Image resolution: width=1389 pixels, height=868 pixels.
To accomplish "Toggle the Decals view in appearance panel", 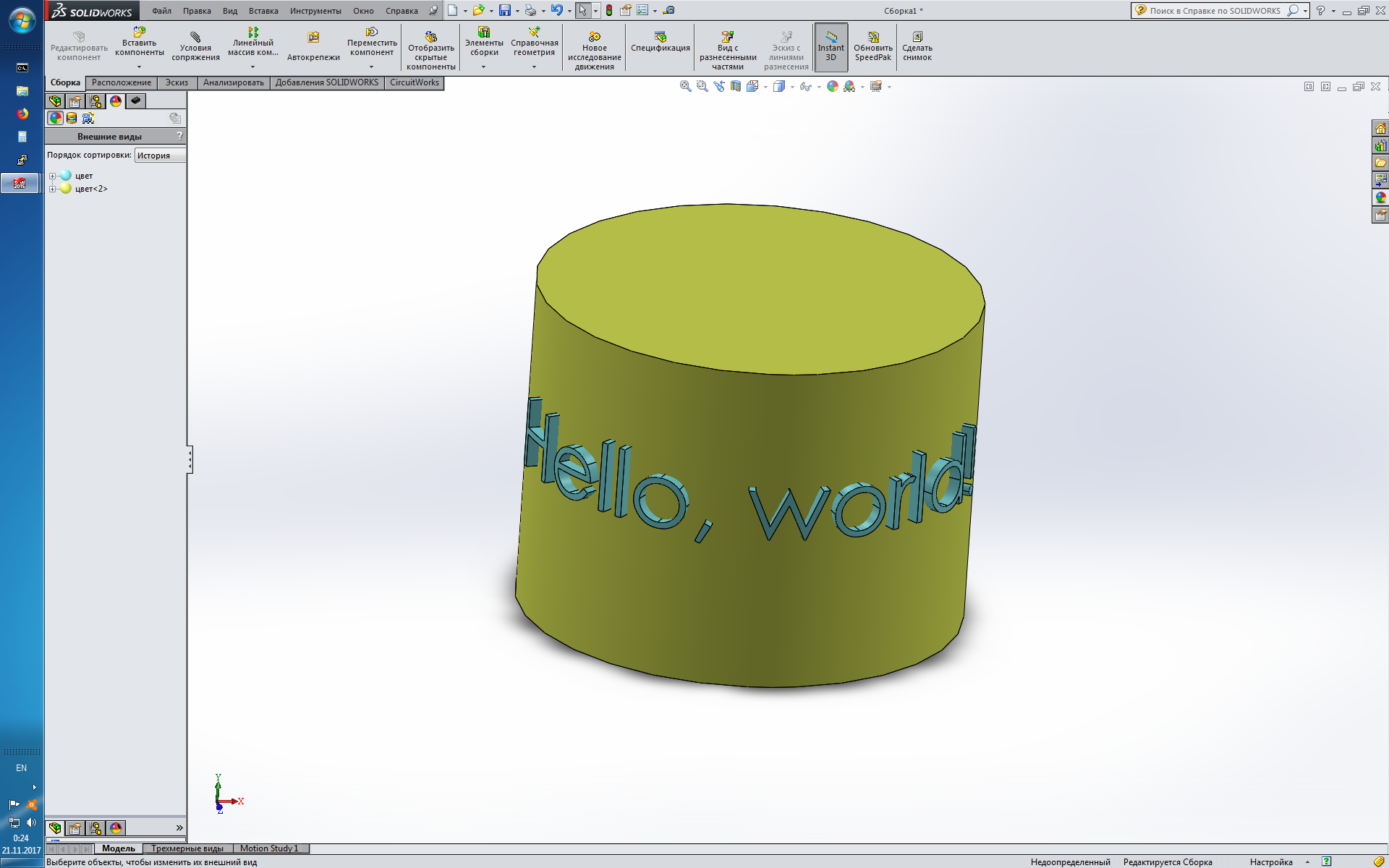I will pyautogui.click(x=72, y=118).
